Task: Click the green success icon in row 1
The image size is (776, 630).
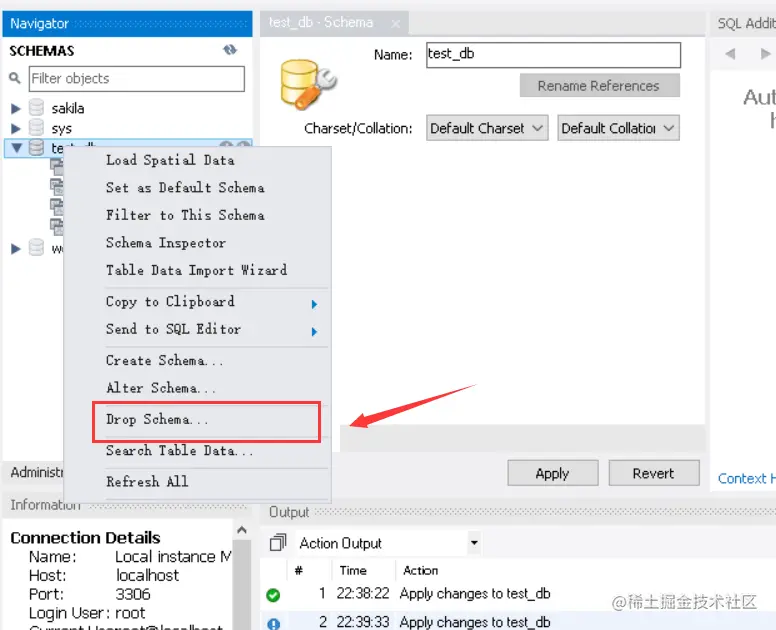Action: [x=273, y=594]
